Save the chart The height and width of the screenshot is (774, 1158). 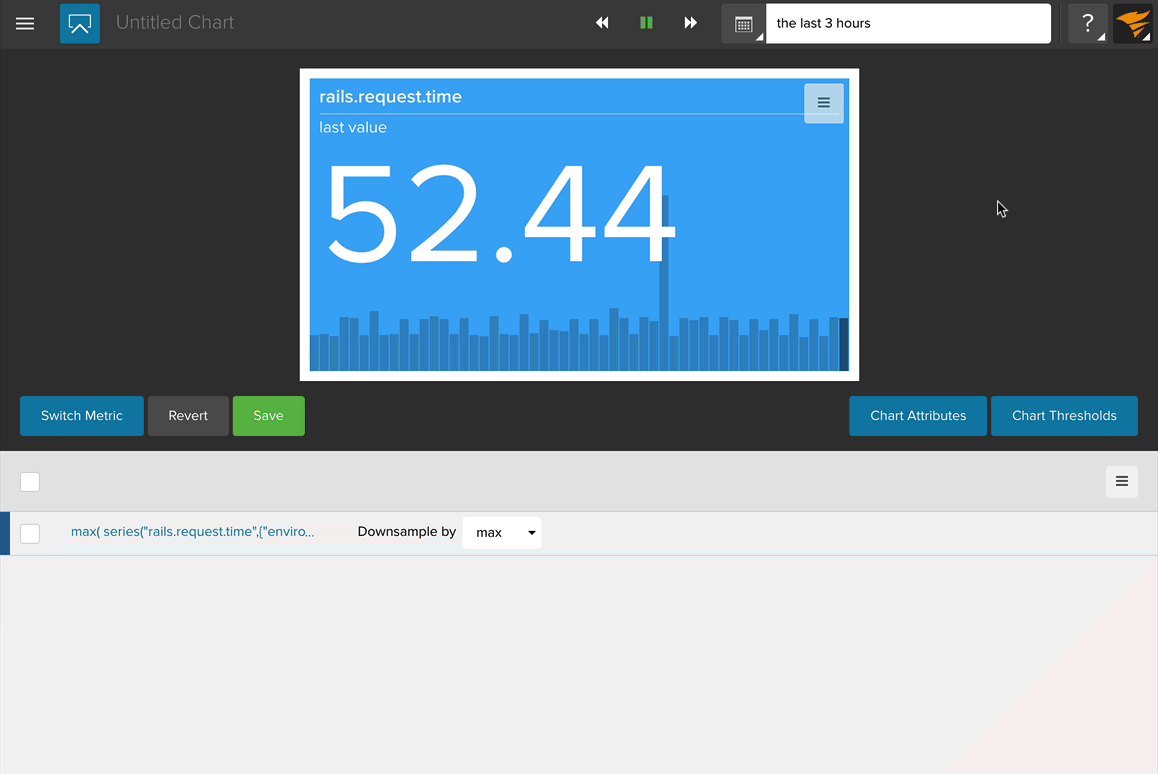pyautogui.click(x=268, y=415)
